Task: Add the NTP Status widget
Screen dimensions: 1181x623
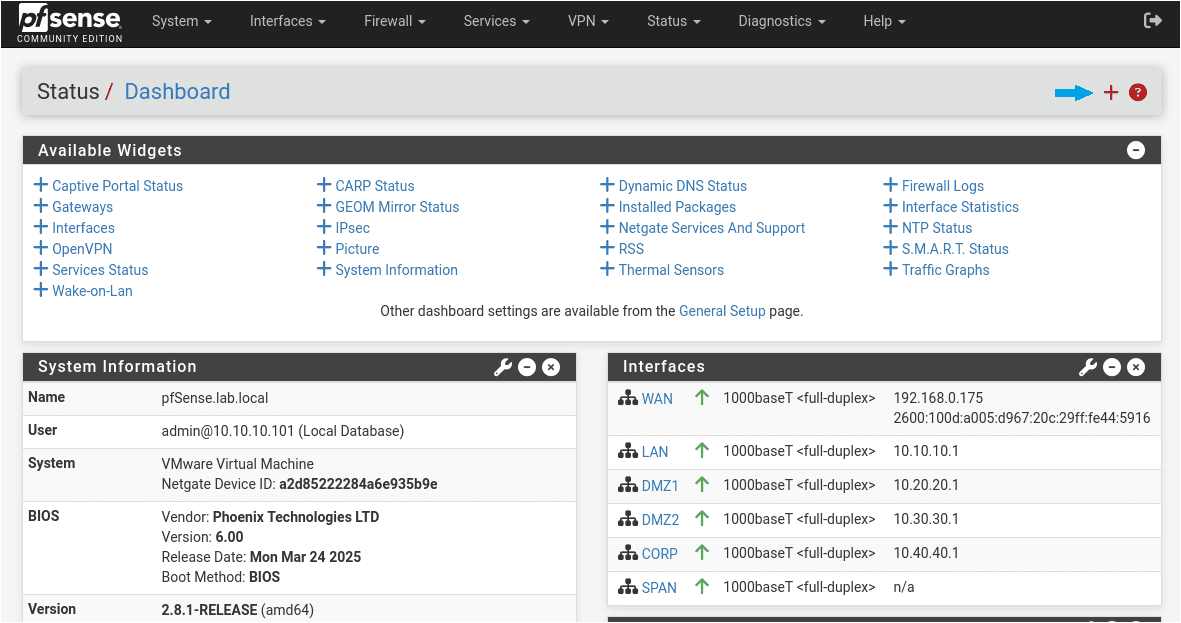Action: click(928, 228)
